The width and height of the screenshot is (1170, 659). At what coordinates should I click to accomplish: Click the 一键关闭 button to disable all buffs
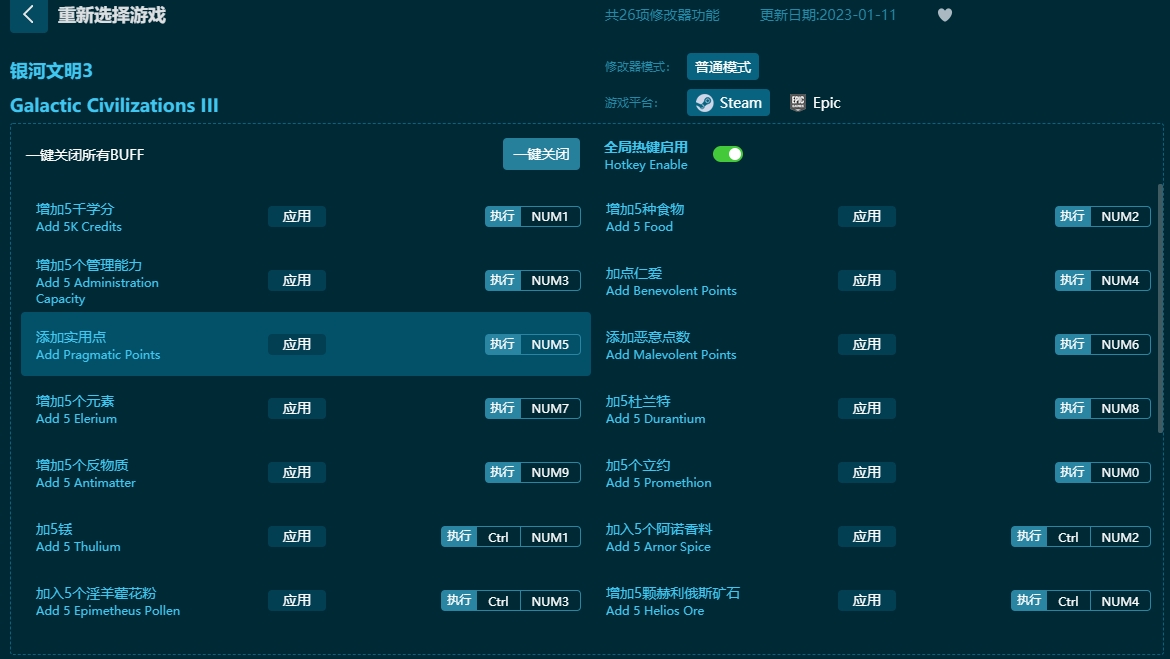point(541,154)
